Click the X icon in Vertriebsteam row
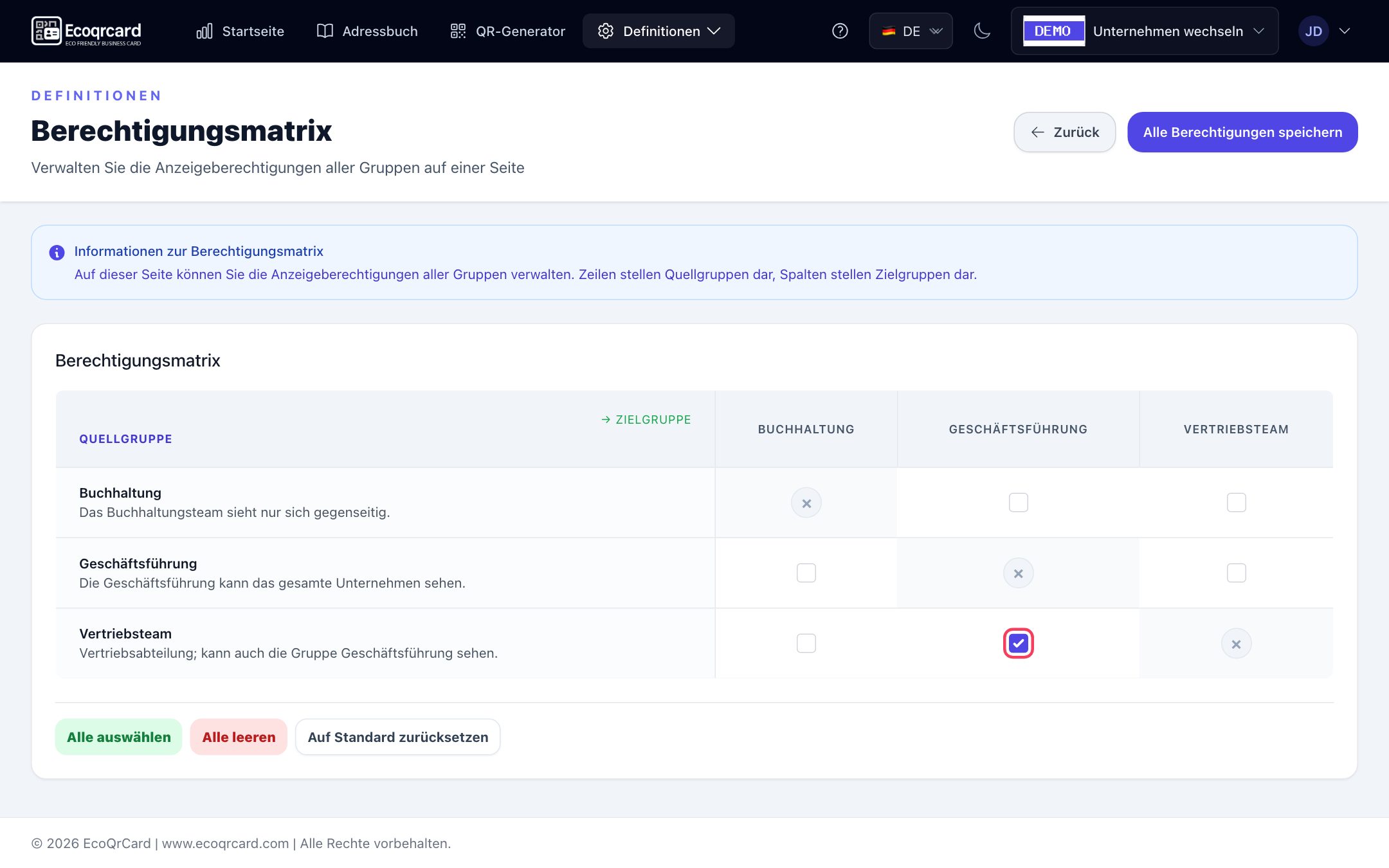 coord(1236,644)
